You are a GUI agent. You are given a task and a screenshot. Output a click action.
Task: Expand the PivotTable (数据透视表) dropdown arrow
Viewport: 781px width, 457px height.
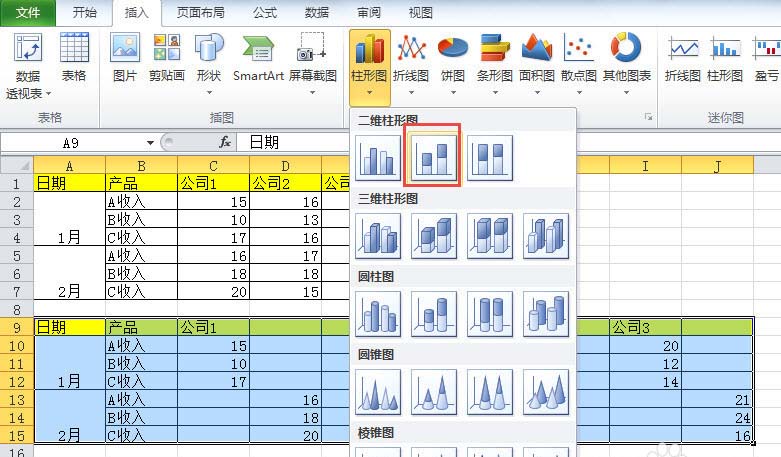click(x=48, y=93)
